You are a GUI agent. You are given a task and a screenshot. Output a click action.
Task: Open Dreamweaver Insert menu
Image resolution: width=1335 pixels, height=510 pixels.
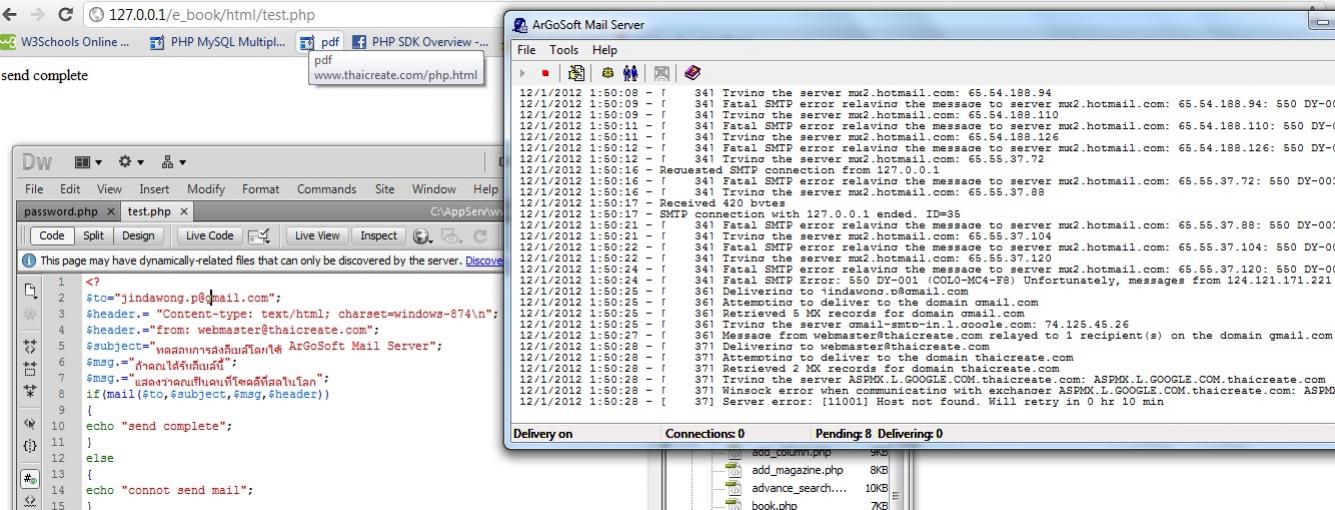(155, 189)
